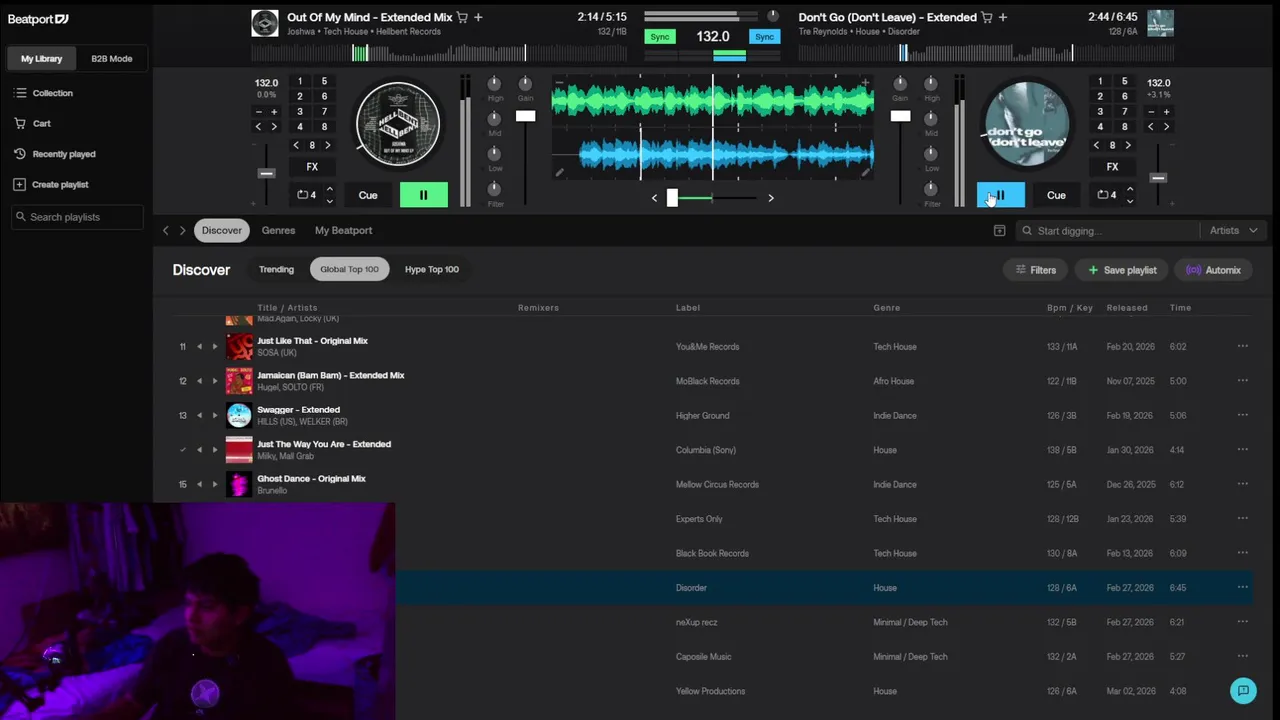The width and height of the screenshot is (1280, 720).
Task: Add Out Of My Mind to cart
Action: pos(462,17)
